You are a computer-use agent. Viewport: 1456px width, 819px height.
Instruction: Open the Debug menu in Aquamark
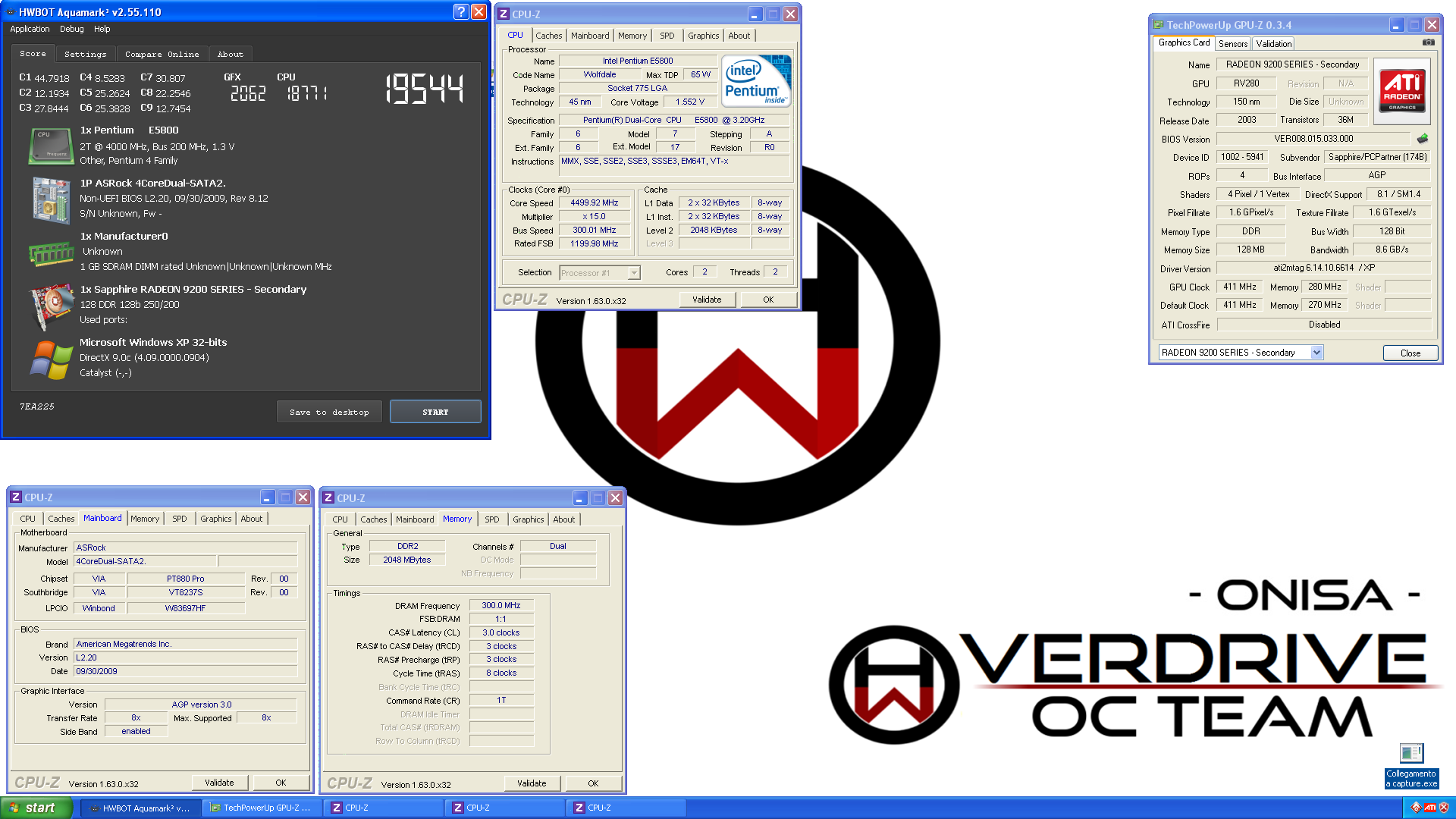tap(72, 29)
